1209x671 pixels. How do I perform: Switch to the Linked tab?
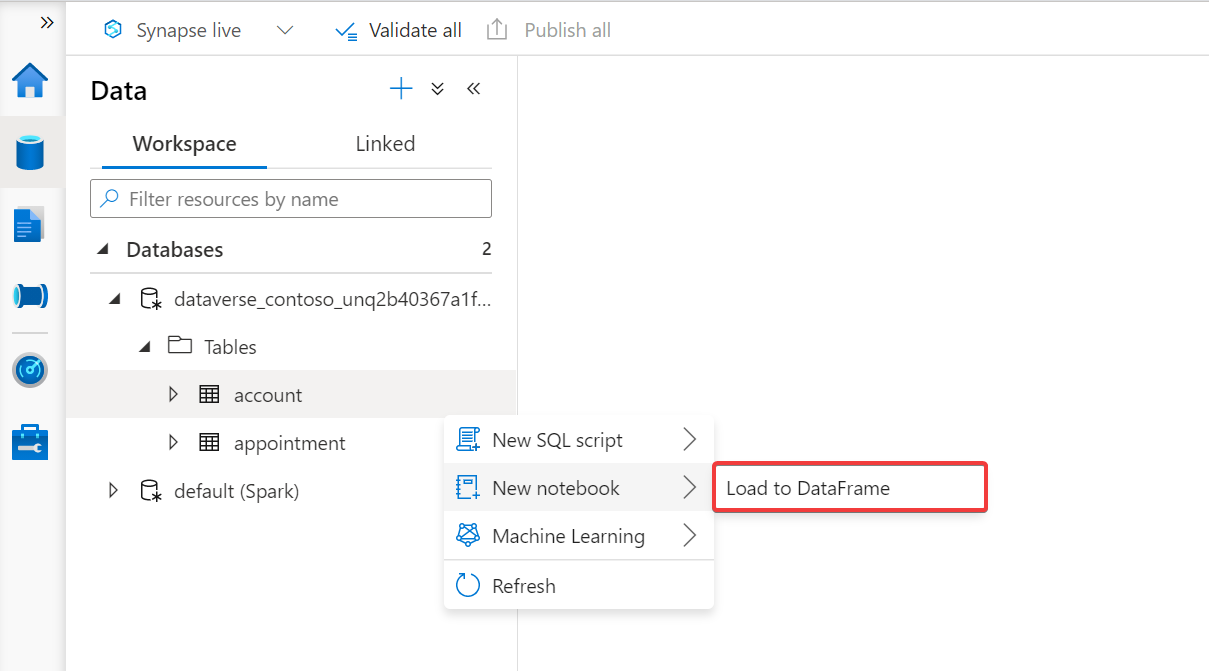[x=385, y=144]
